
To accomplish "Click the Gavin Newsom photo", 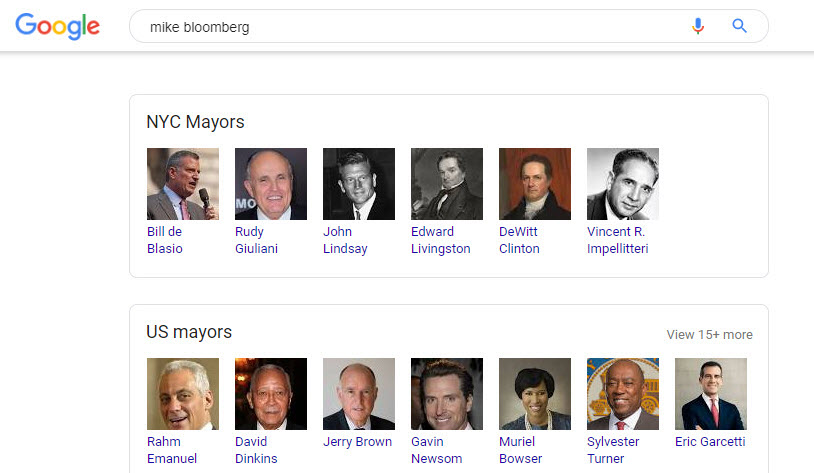I will [x=447, y=394].
